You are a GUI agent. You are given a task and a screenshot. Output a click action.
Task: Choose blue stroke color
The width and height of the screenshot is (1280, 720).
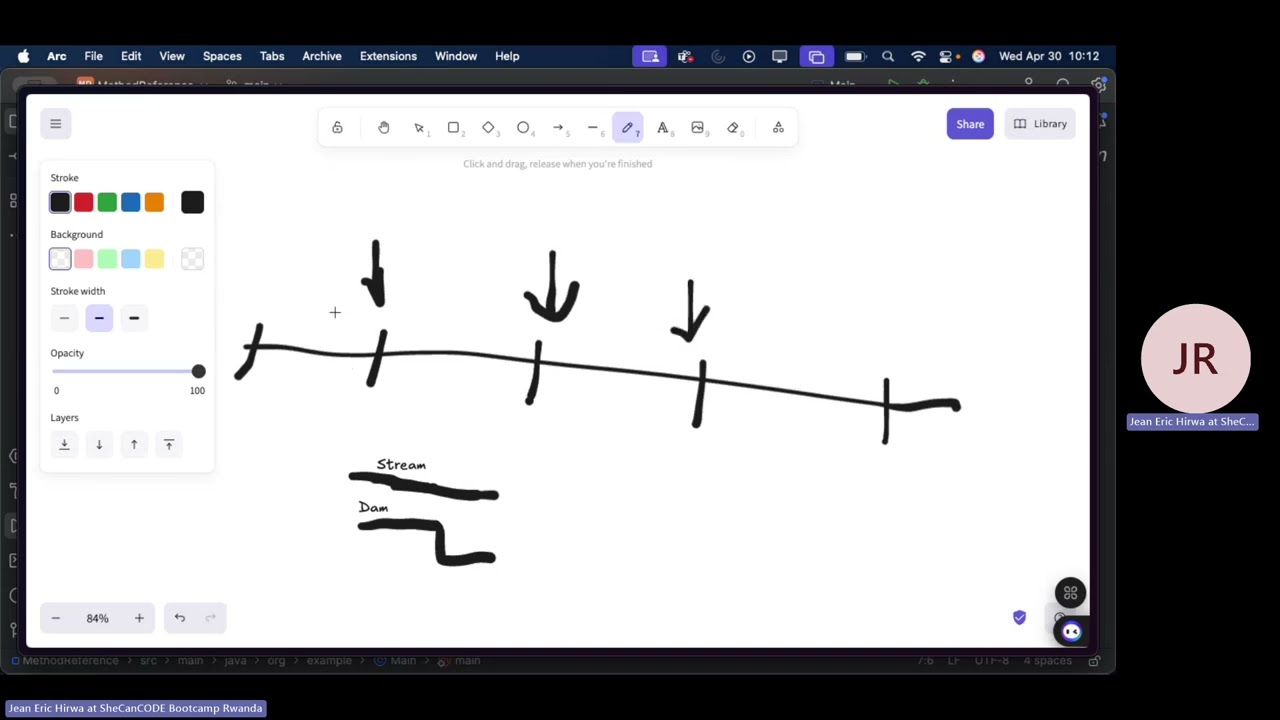pos(131,203)
